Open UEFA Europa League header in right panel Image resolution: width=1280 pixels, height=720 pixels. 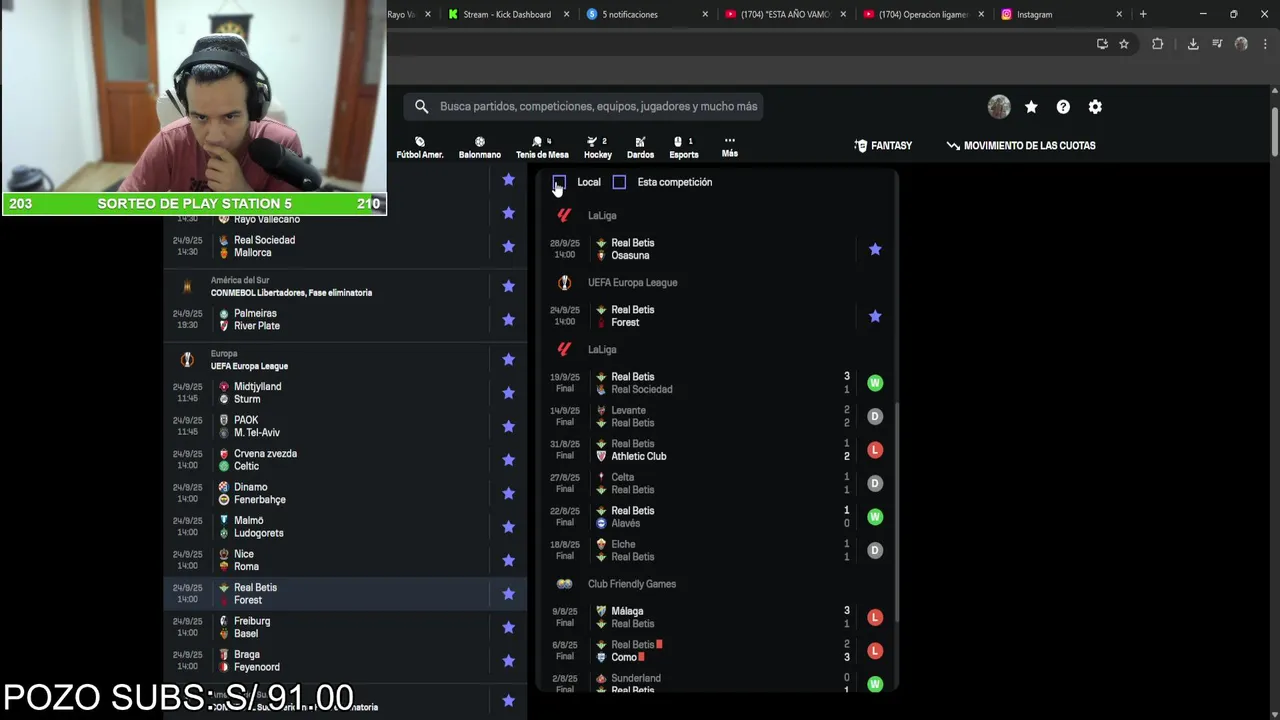632,283
